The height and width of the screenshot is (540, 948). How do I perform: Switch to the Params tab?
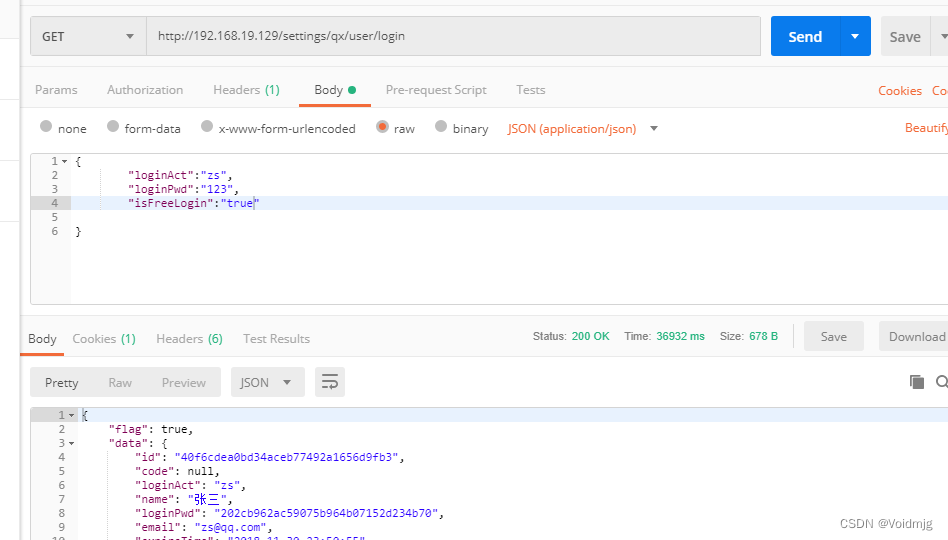[56, 90]
